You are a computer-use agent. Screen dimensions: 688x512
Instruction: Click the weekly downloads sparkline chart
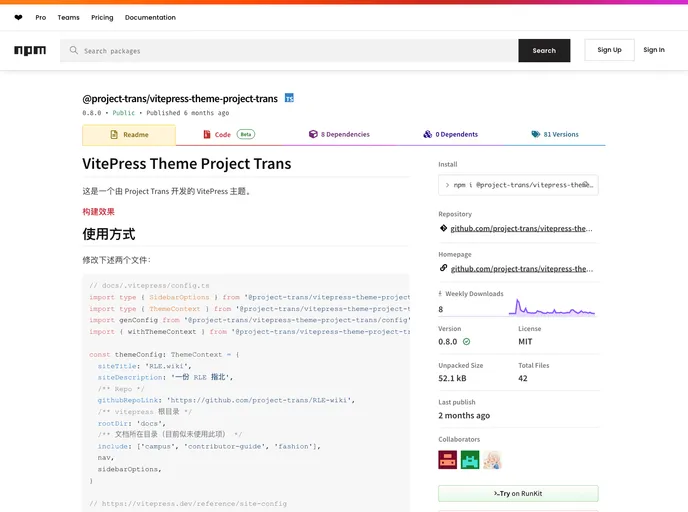552,307
